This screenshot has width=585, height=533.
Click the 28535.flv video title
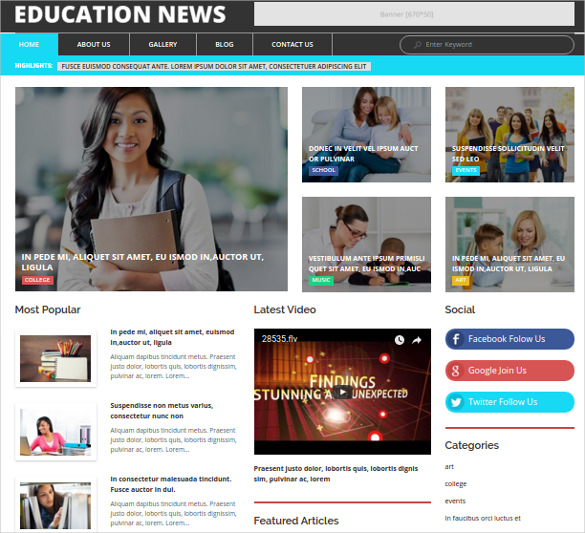[279, 339]
